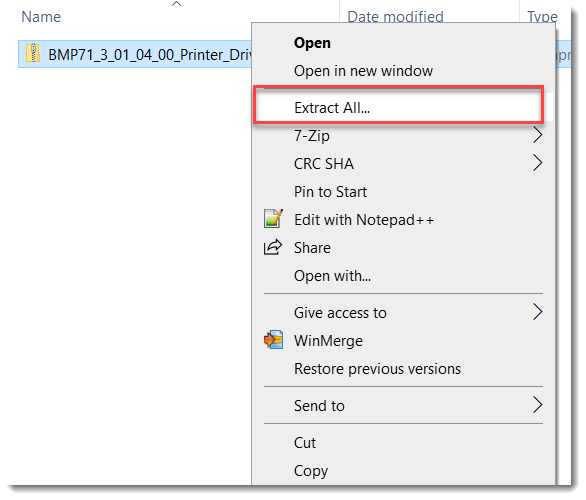Click the Type column header

coord(542,17)
